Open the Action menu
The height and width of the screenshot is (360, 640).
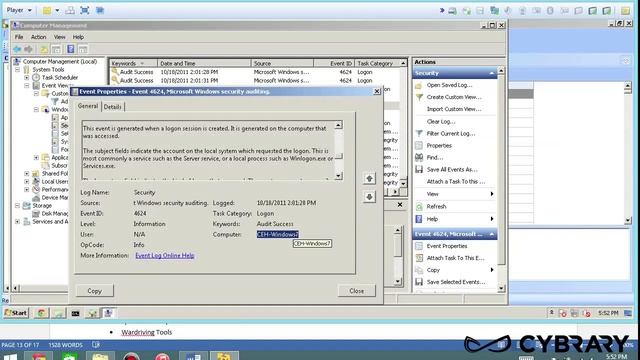[x=38, y=37]
